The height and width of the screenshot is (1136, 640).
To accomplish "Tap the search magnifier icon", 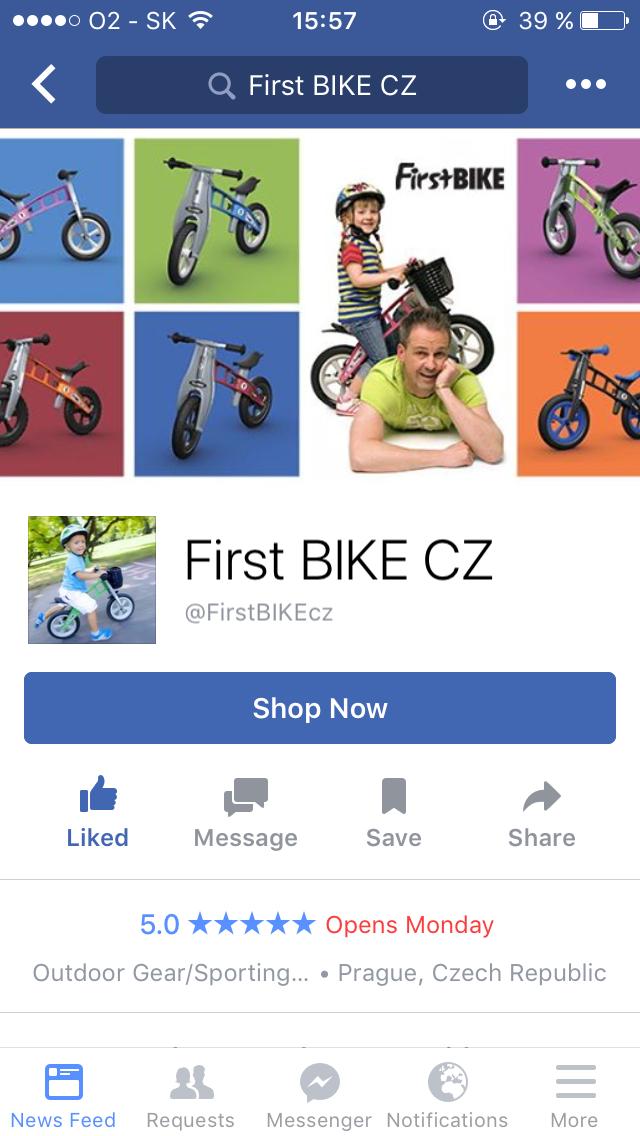I will [221, 86].
